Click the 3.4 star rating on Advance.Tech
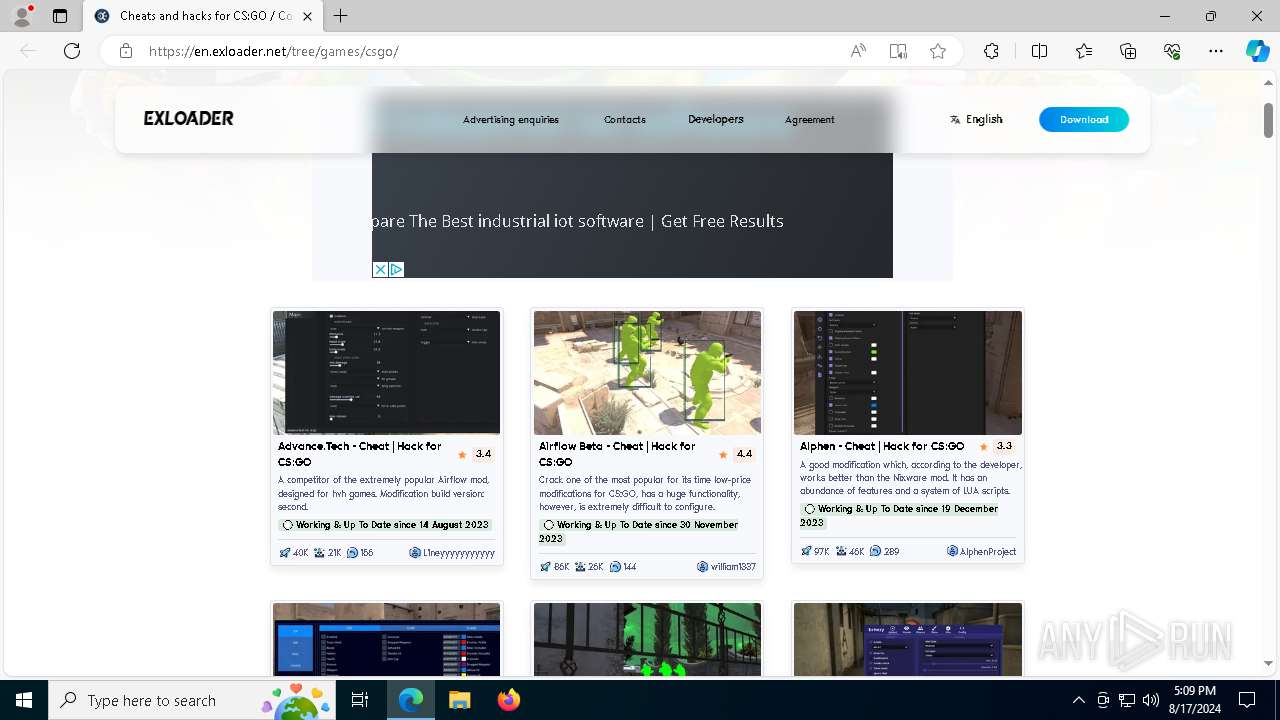Viewport: 1280px width, 720px height. point(475,454)
